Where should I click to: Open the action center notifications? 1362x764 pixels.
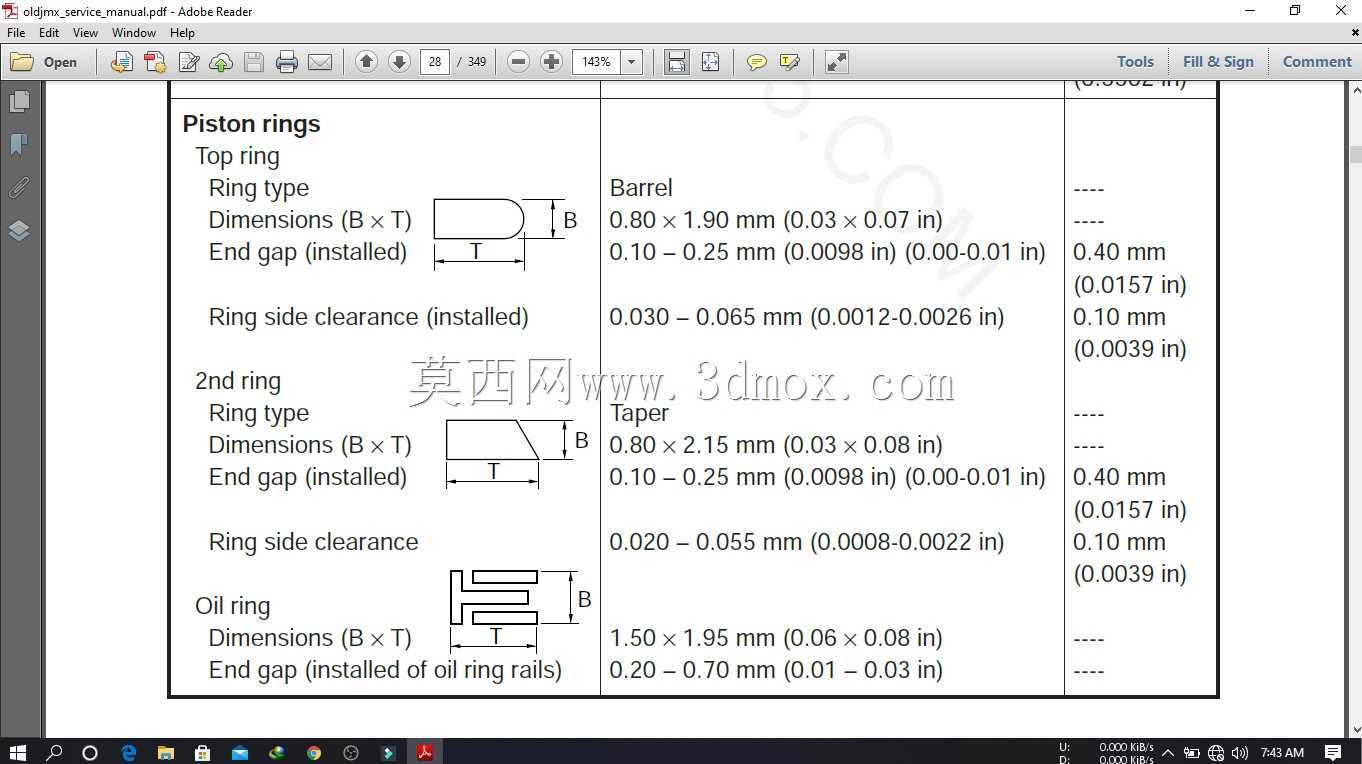1333,752
